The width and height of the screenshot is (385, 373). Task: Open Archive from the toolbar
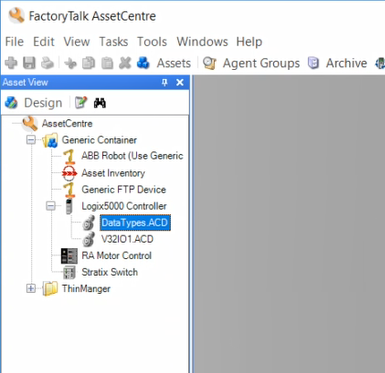[337, 63]
